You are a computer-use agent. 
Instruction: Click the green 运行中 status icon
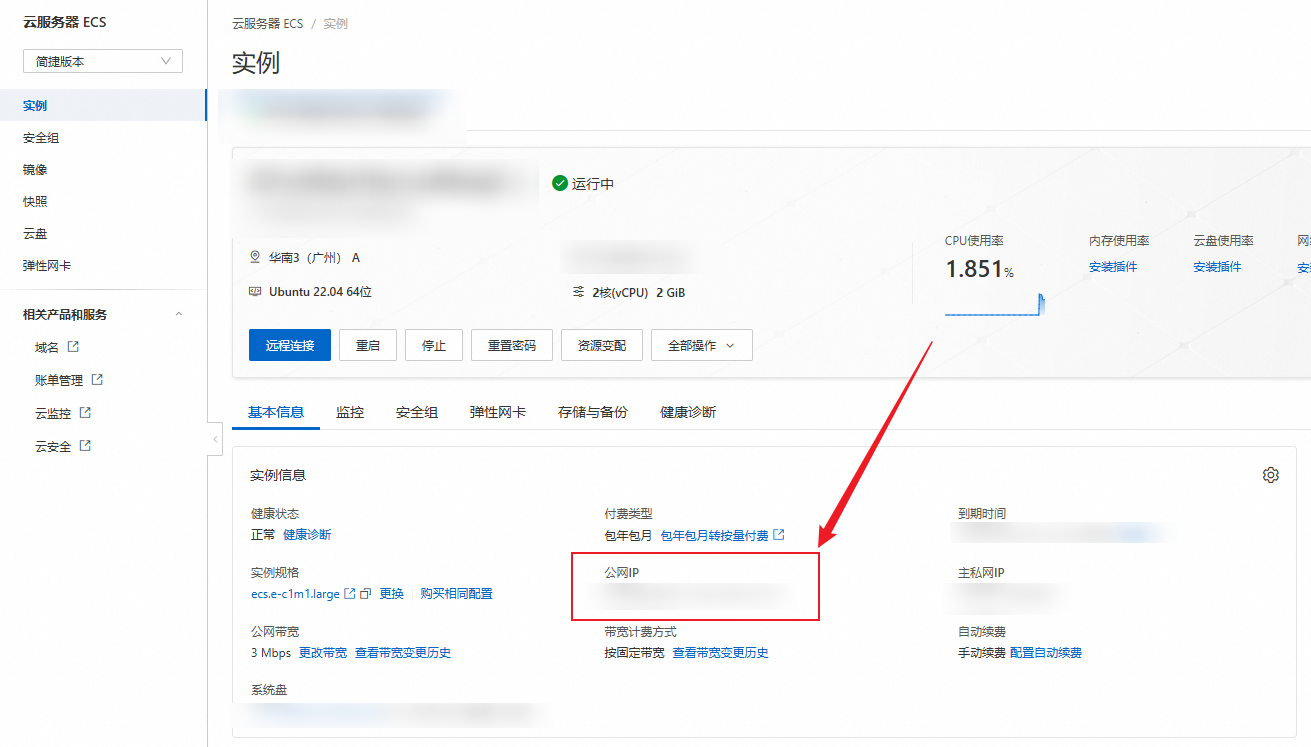point(560,184)
